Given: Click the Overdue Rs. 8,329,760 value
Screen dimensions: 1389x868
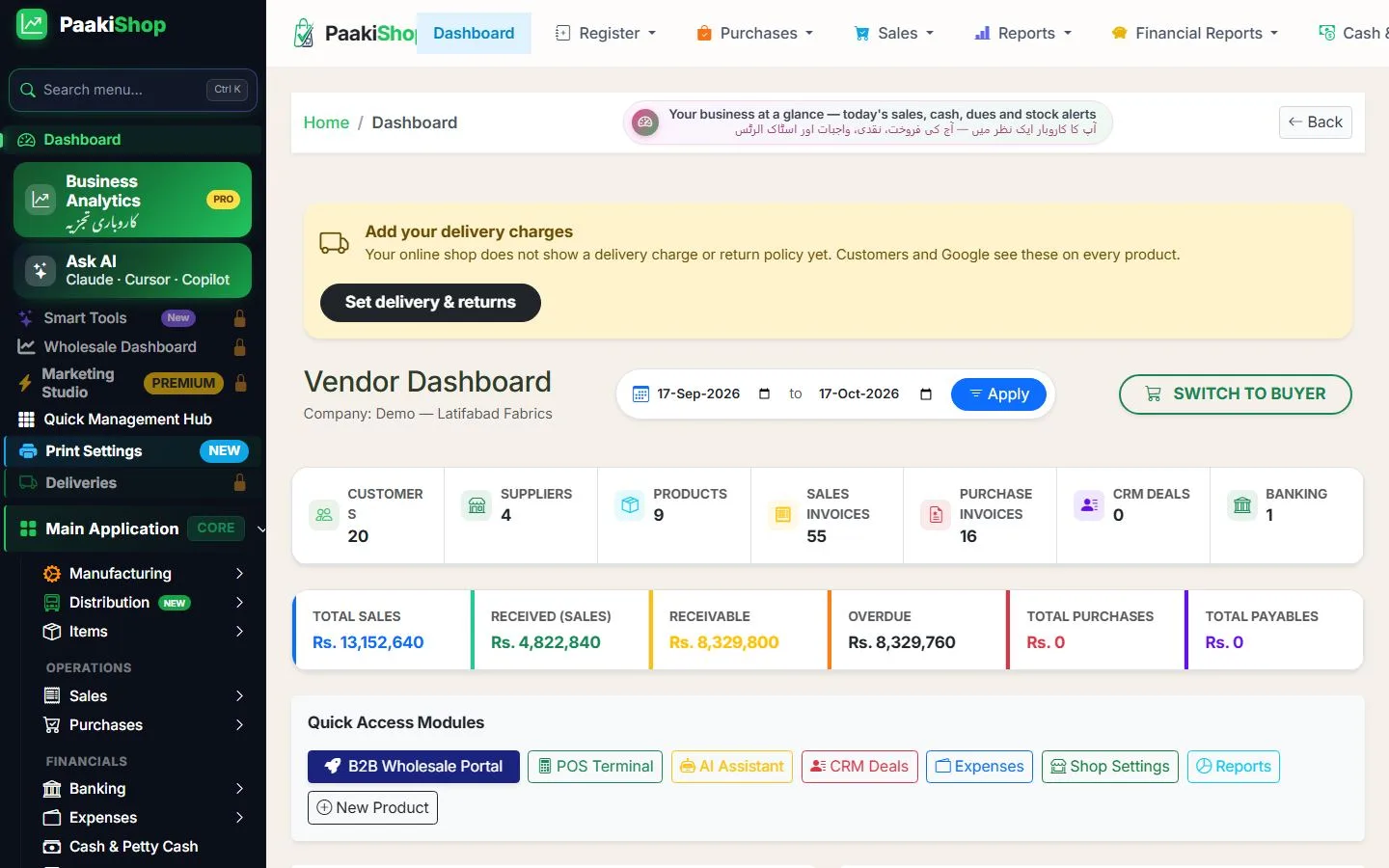Looking at the screenshot, I should [902, 642].
